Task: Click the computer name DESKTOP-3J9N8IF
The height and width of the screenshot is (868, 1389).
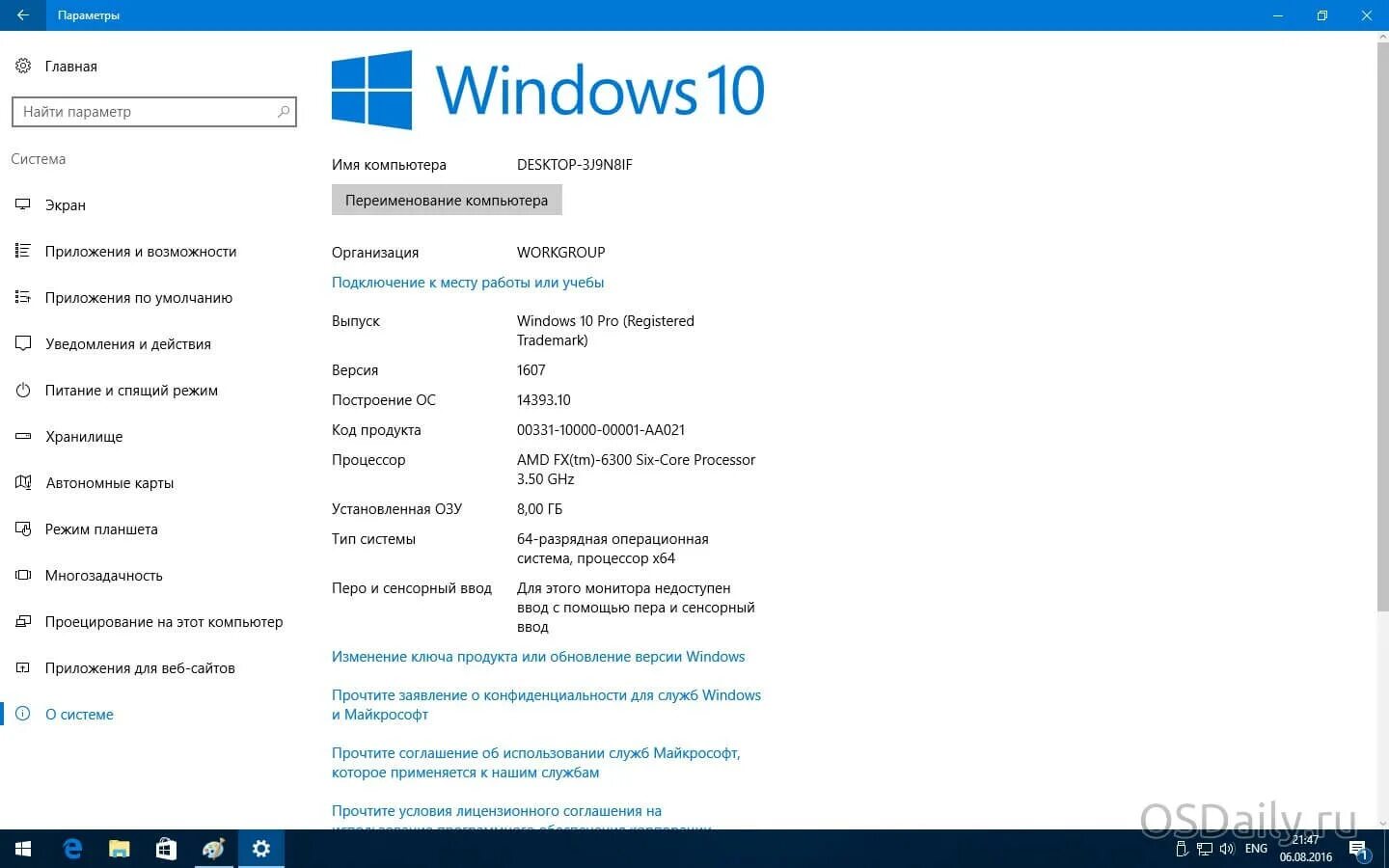Action: pos(575,165)
